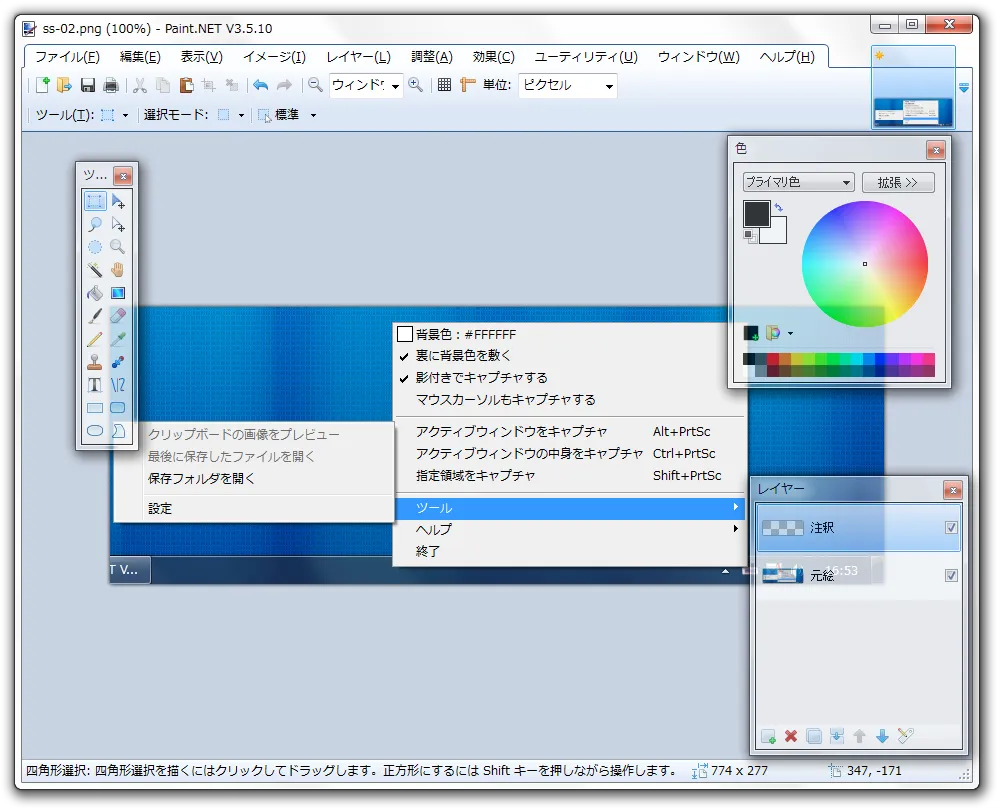Select the Gradient tool
Image resolution: width=998 pixels, height=808 pixels.
(x=120, y=293)
